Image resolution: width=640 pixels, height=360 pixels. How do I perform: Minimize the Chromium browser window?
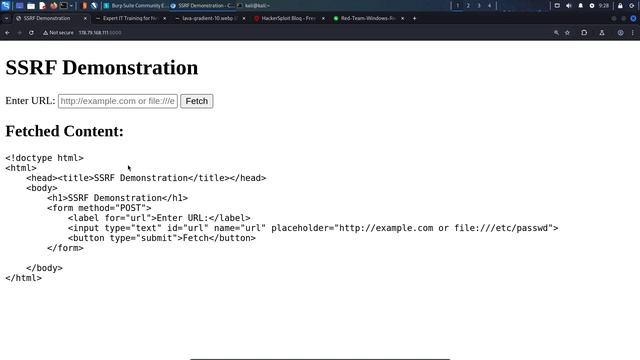pos(613,18)
